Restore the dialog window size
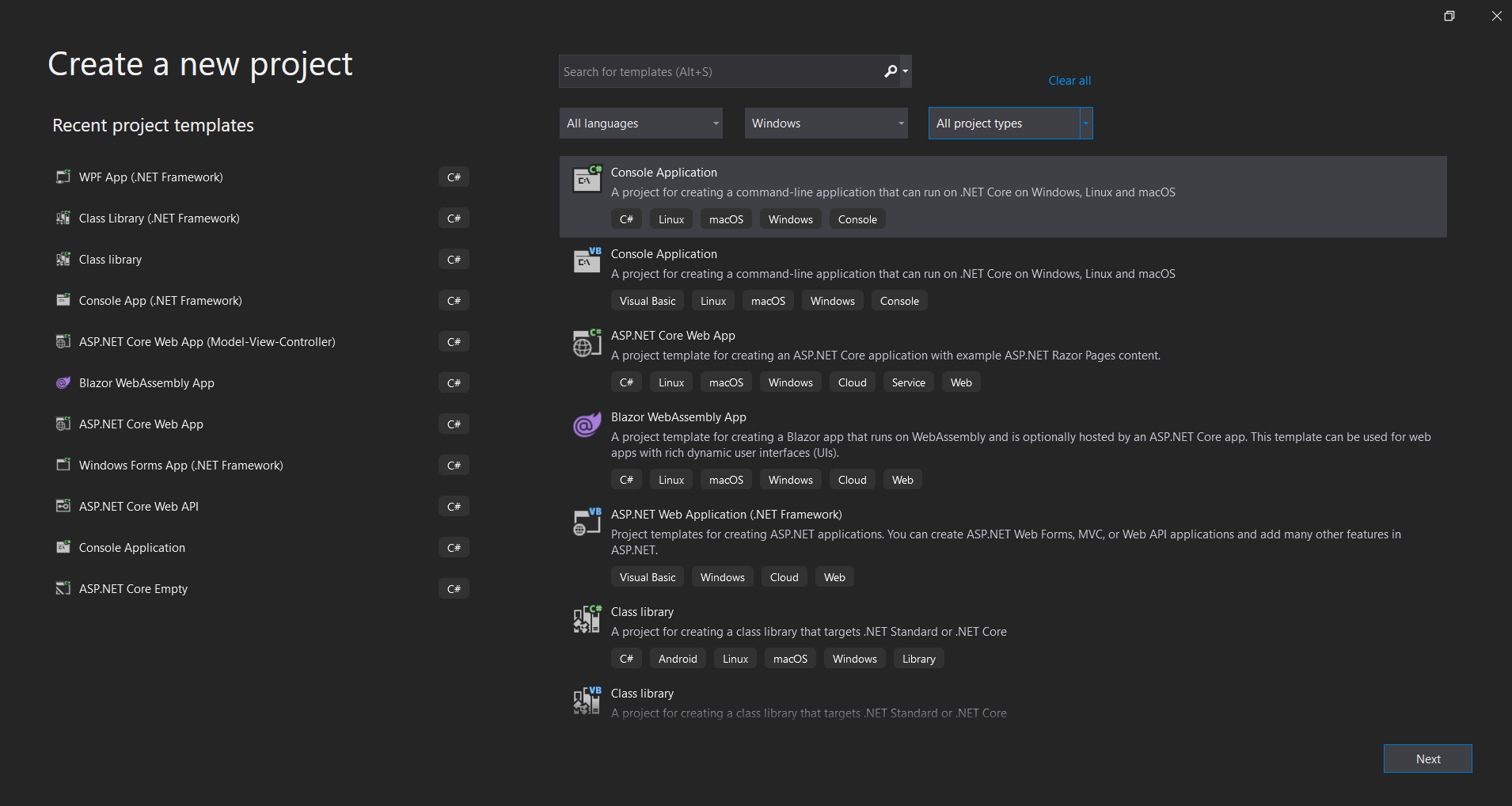Viewport: 1512px width, 806px height. tap(1449, 16)
